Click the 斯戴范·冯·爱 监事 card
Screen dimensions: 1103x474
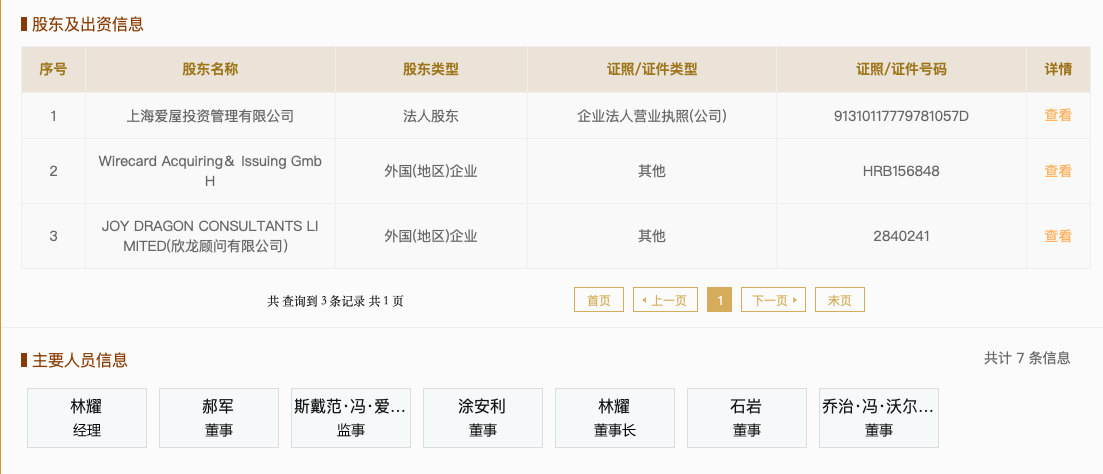pos(350,418)
